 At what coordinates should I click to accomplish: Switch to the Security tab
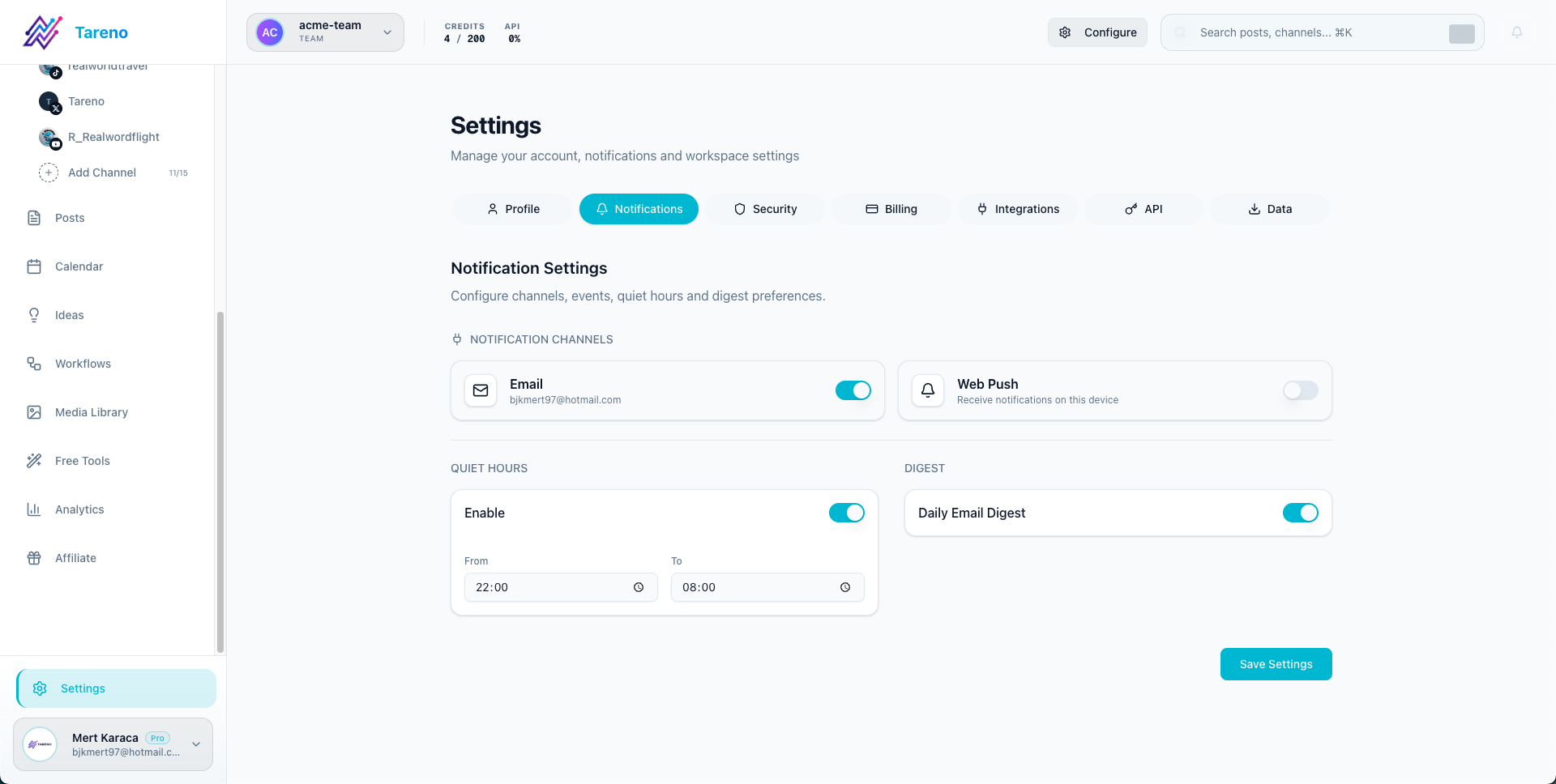(x=765, y=209)
